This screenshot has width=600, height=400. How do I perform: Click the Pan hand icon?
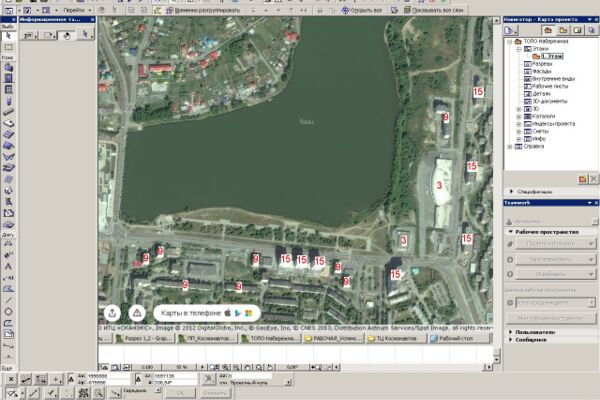click(x=247, y=367)
